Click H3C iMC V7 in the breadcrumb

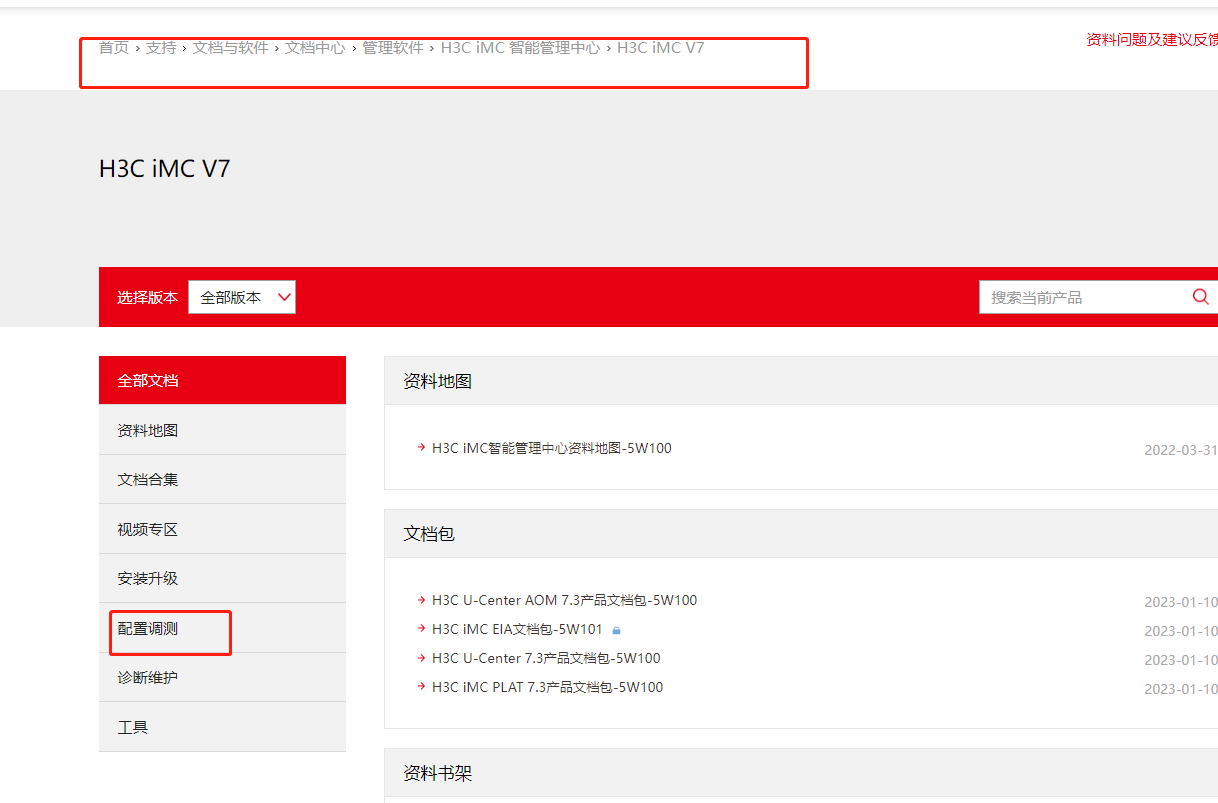pyautogui.click(x=660, y=47)
